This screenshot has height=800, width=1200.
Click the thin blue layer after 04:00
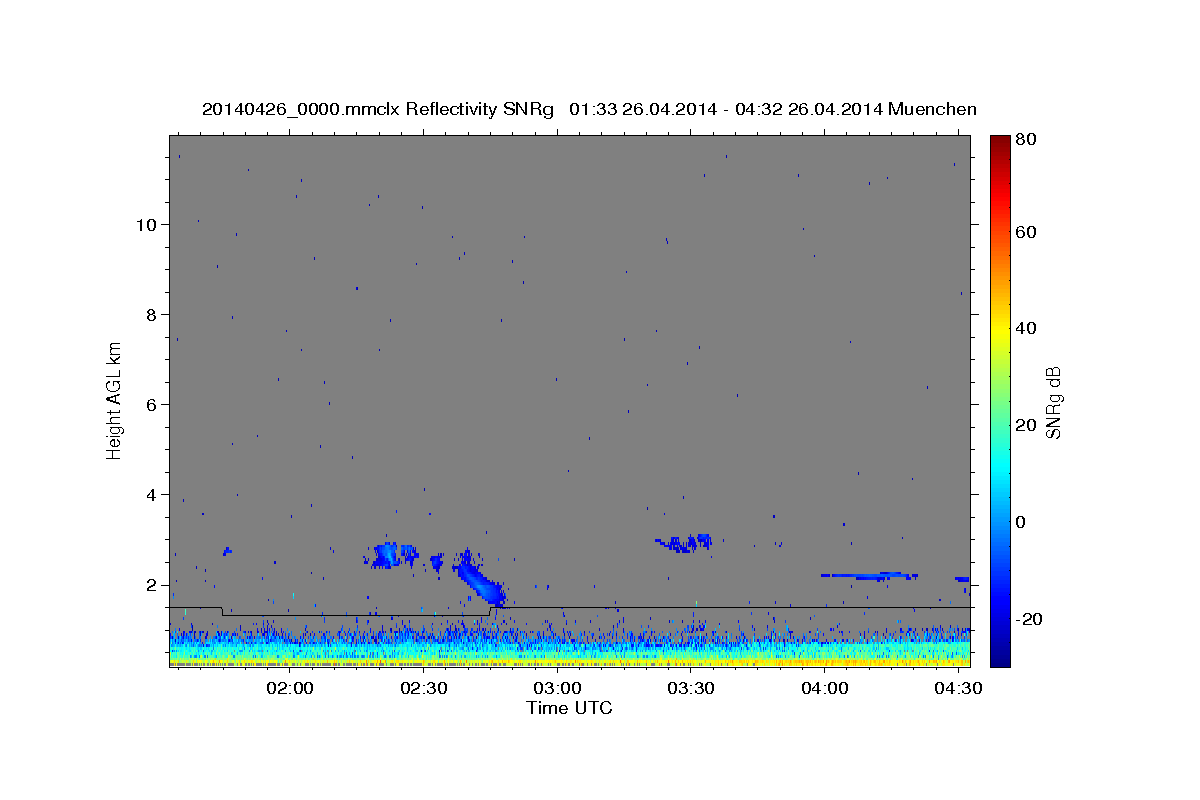point(868,576)
